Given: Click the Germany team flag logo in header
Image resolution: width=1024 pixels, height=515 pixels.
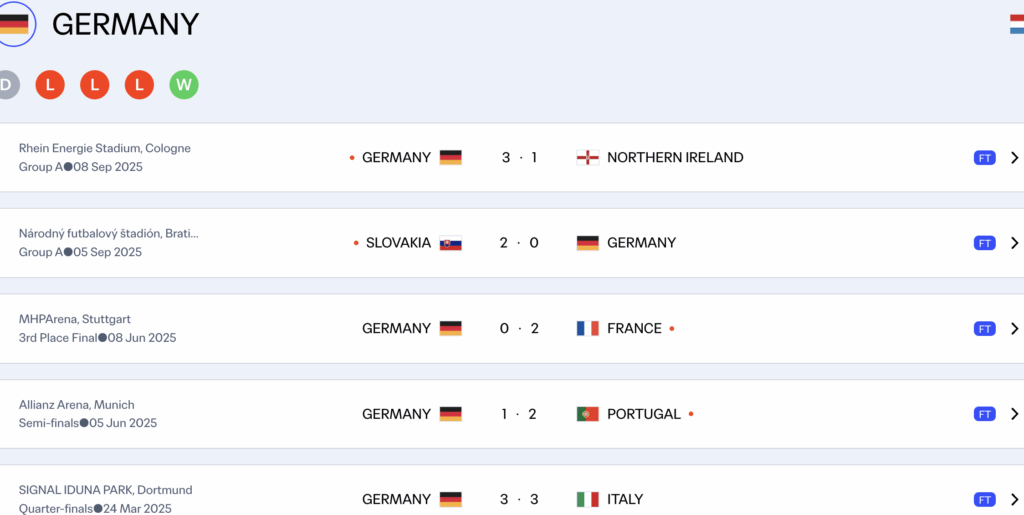Looking at the screenshot, I should point(13,24).
